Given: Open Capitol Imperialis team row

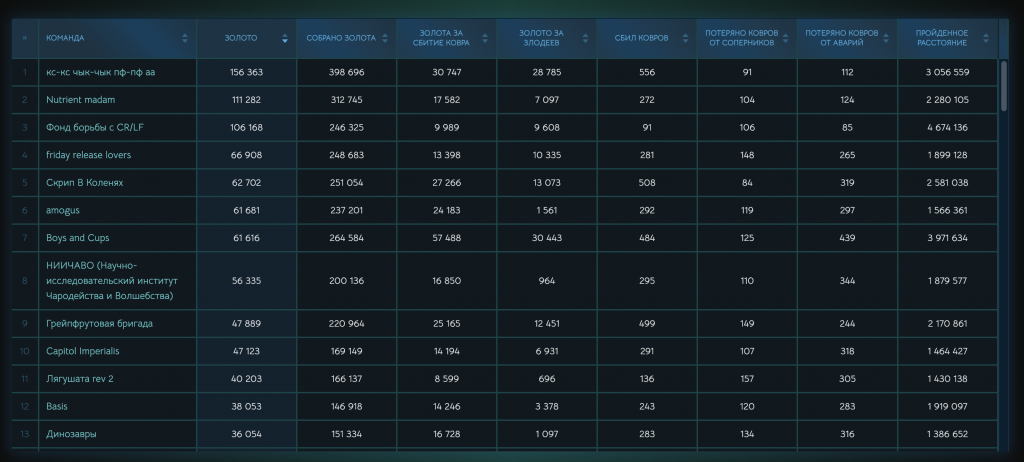Looking at the screenshot, I should point(83,352).
